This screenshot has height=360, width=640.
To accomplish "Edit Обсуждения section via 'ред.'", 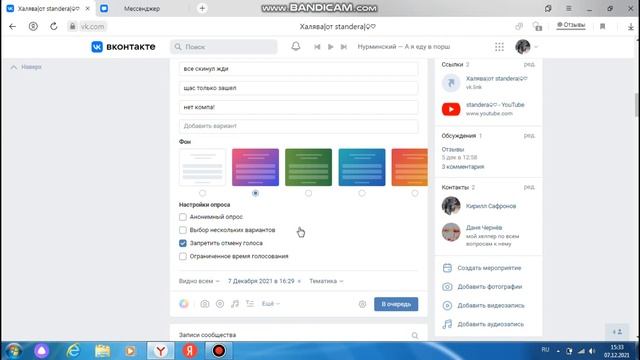I will [529, 136].
